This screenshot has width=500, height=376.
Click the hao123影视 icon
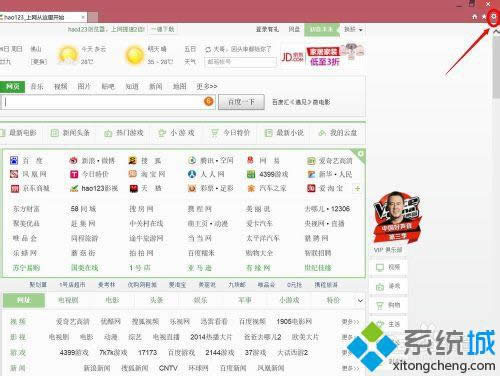tap(74, 188)
